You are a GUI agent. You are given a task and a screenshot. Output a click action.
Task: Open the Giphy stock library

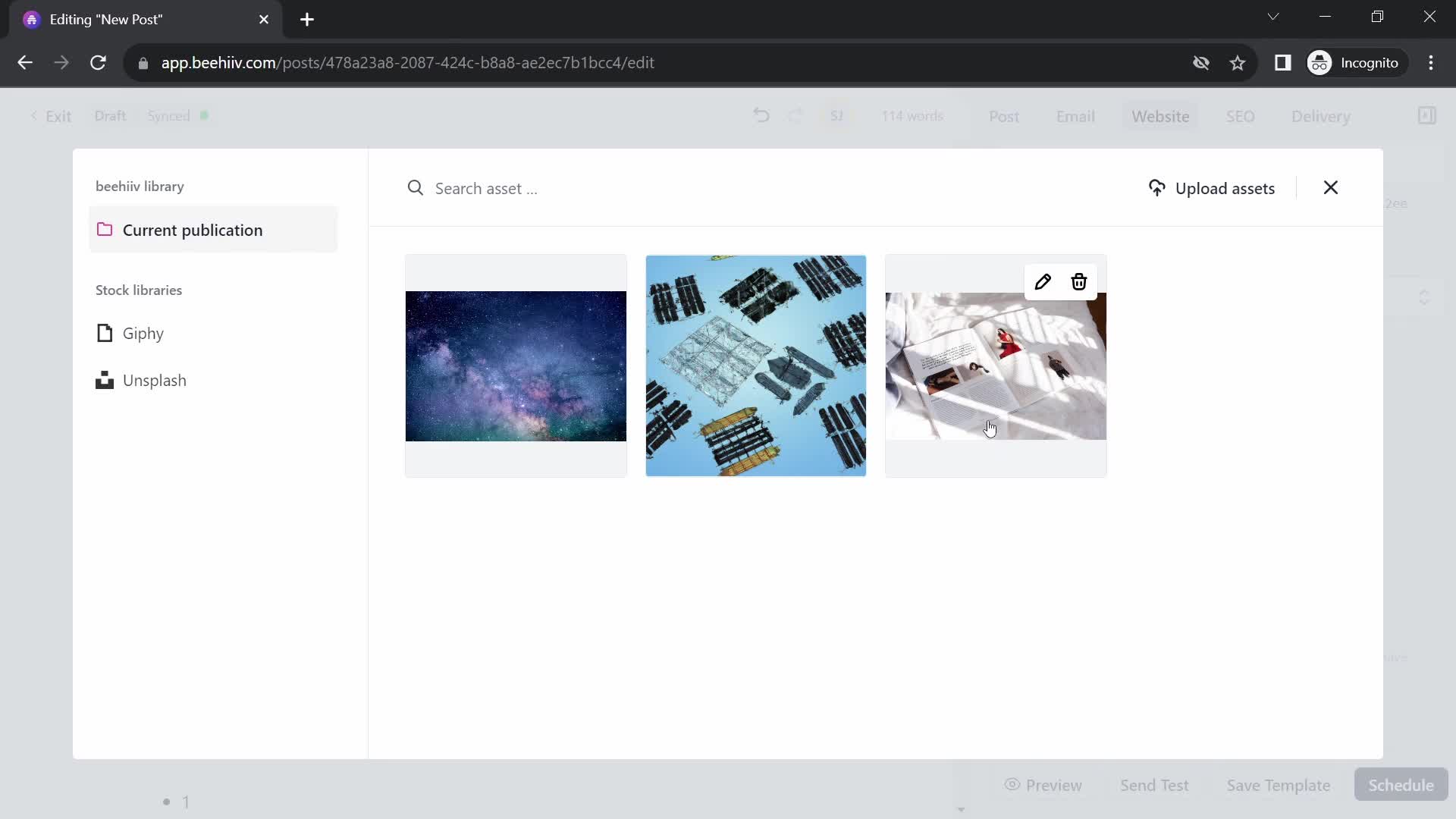click(x=143, y=332)
